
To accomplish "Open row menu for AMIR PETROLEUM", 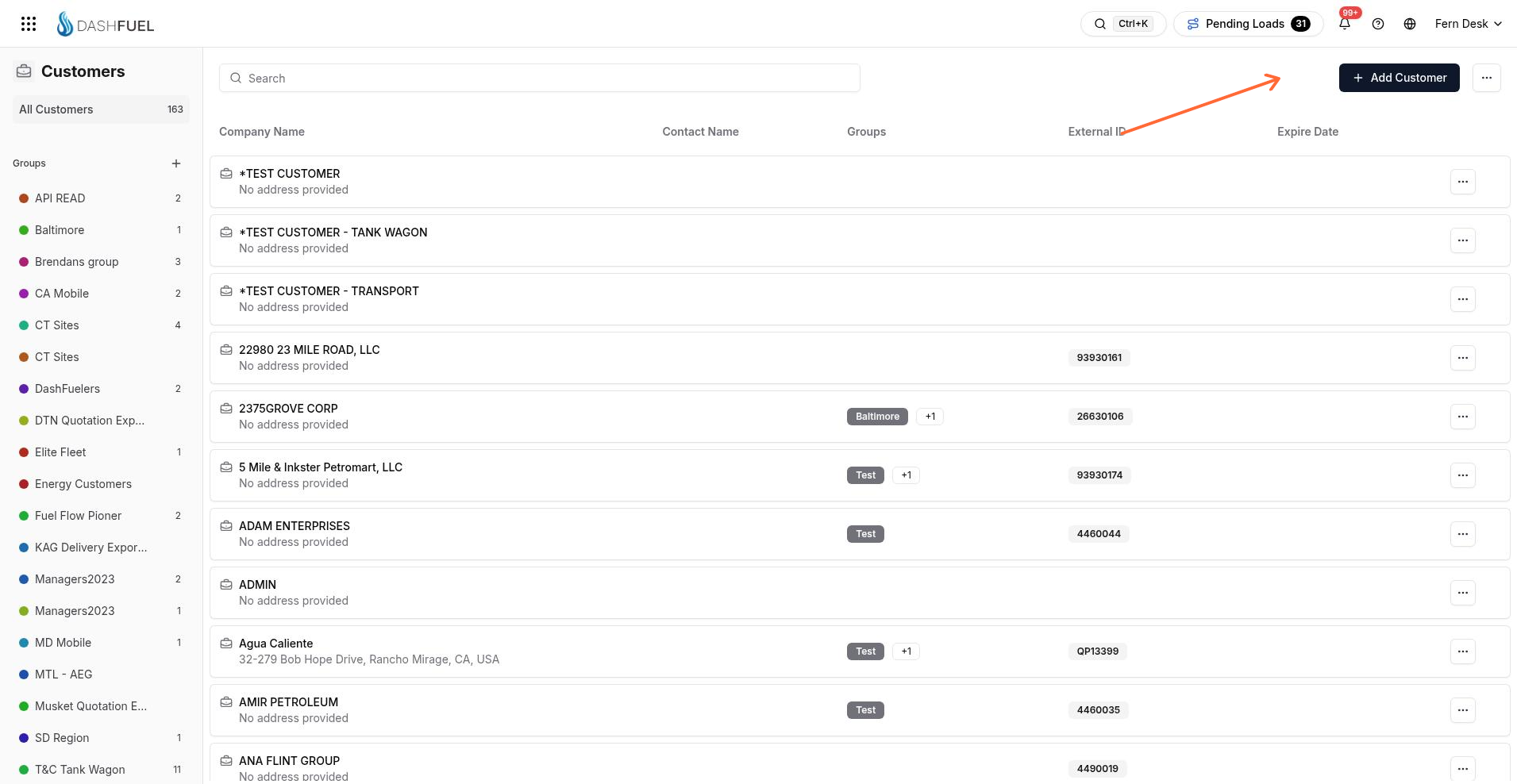I will [x=1463, y=710].
